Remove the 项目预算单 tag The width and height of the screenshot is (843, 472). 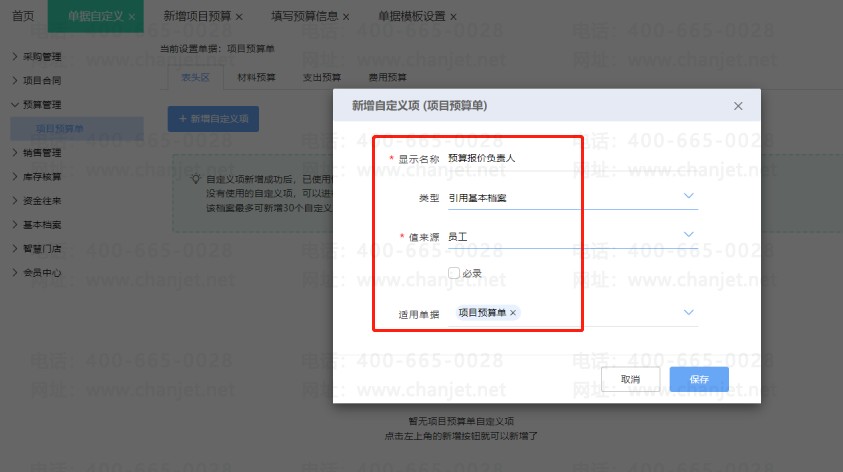[513, 313]
